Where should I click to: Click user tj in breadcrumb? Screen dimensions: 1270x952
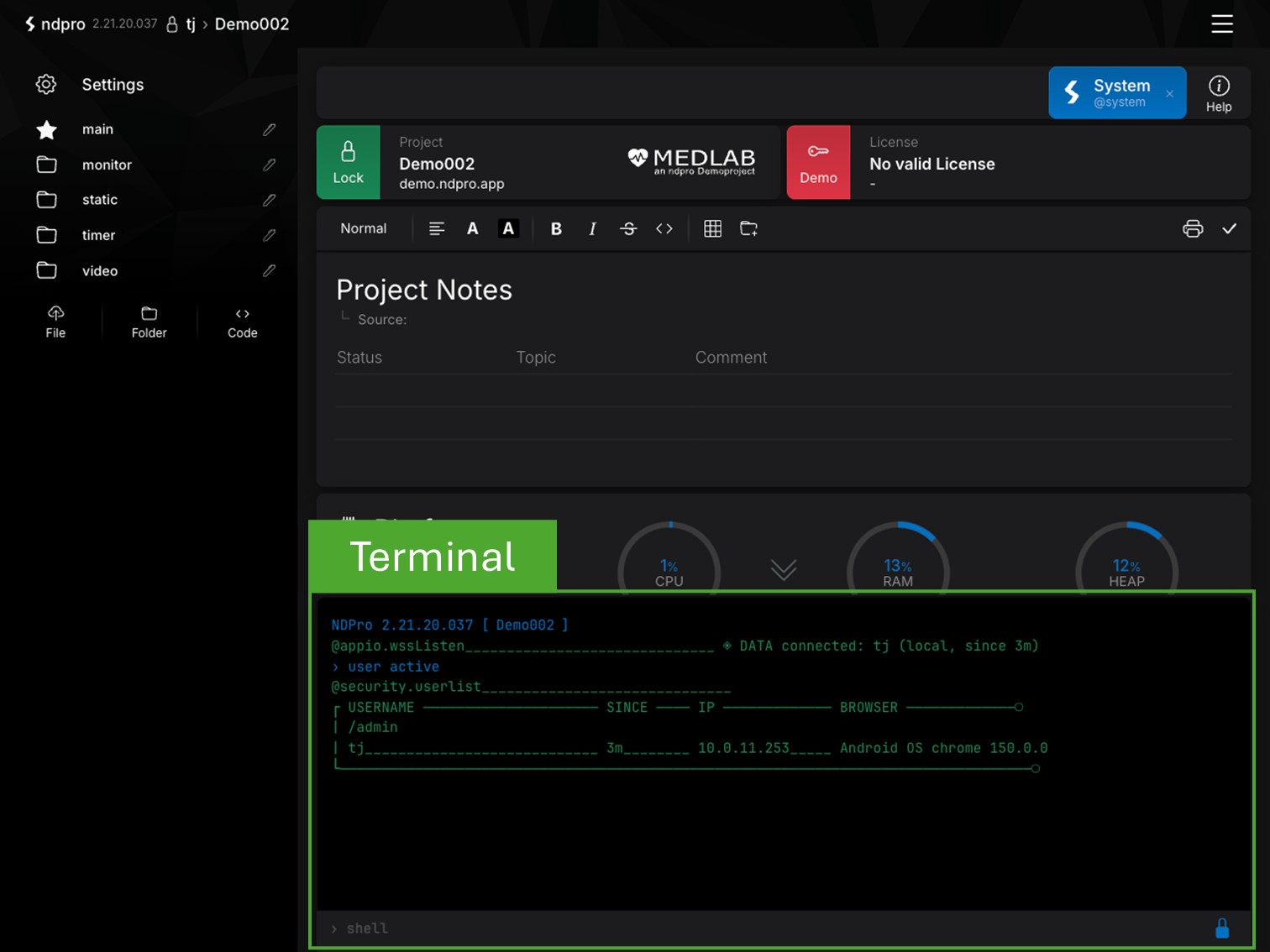click(x=191, y=24)
